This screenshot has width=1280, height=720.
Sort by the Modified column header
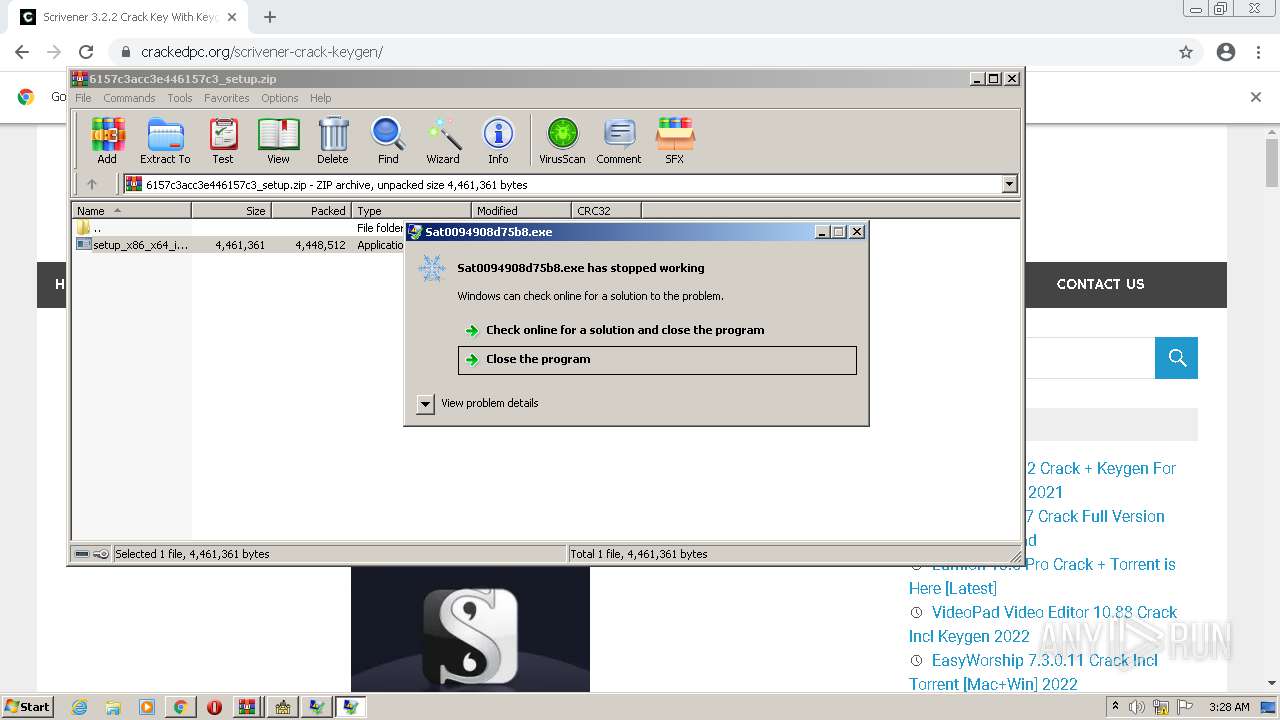521,210
